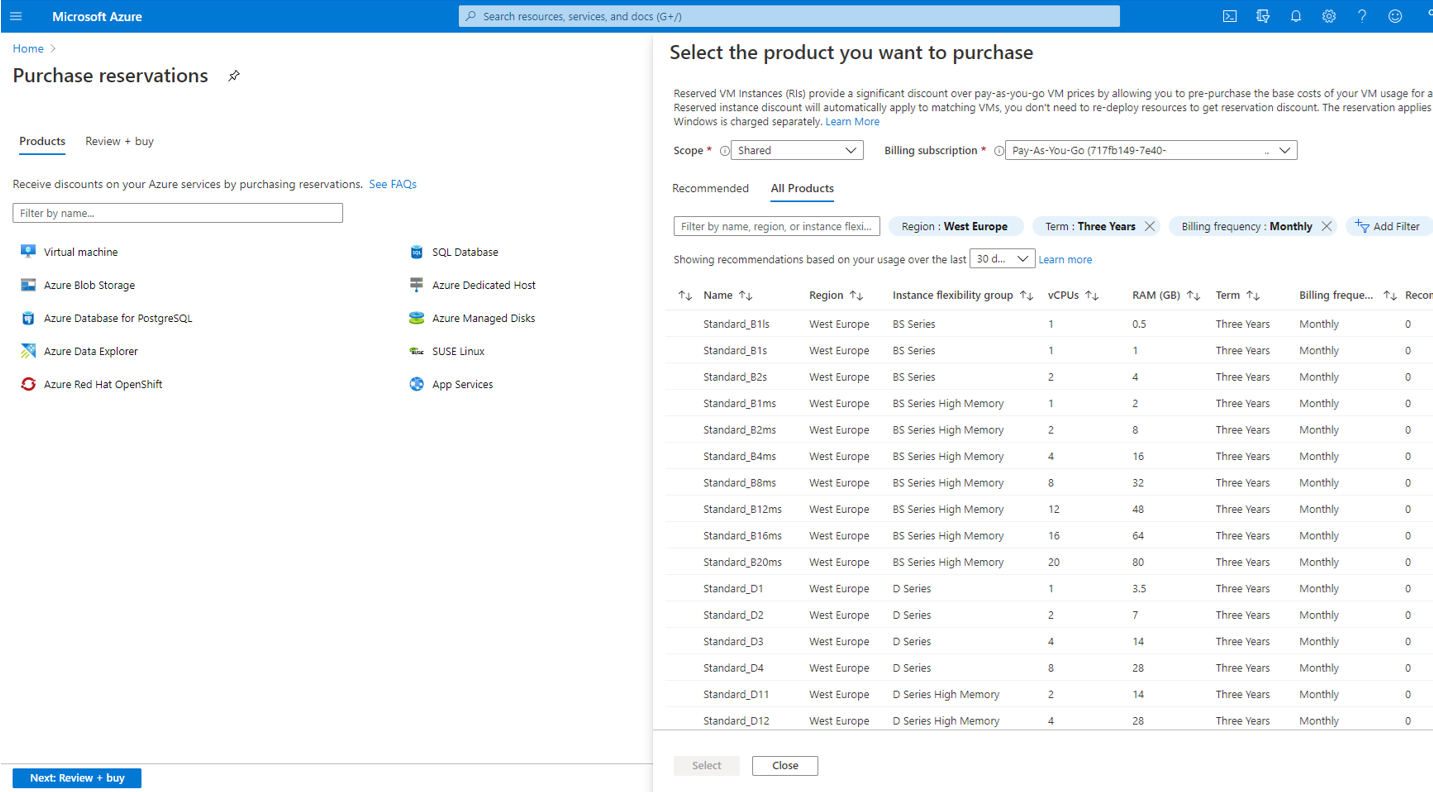Go to Home breadcrumb
This screenshot has width=1433, height=792.
(x=28, y=48)
